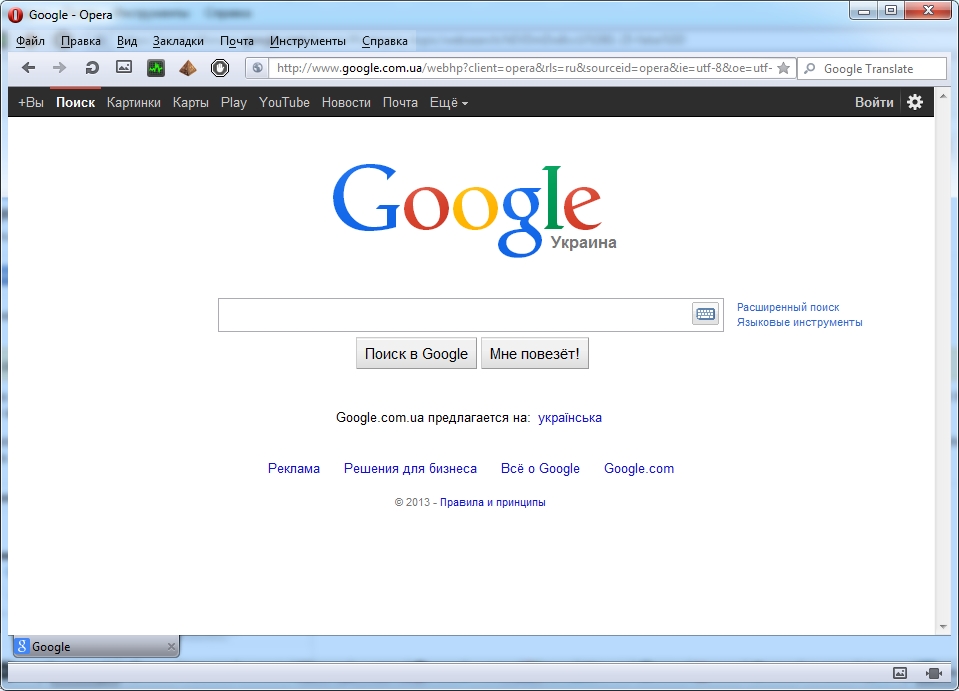The image size is (959, 691).
Task: Open the Инструменты menu
Action: 307,41
